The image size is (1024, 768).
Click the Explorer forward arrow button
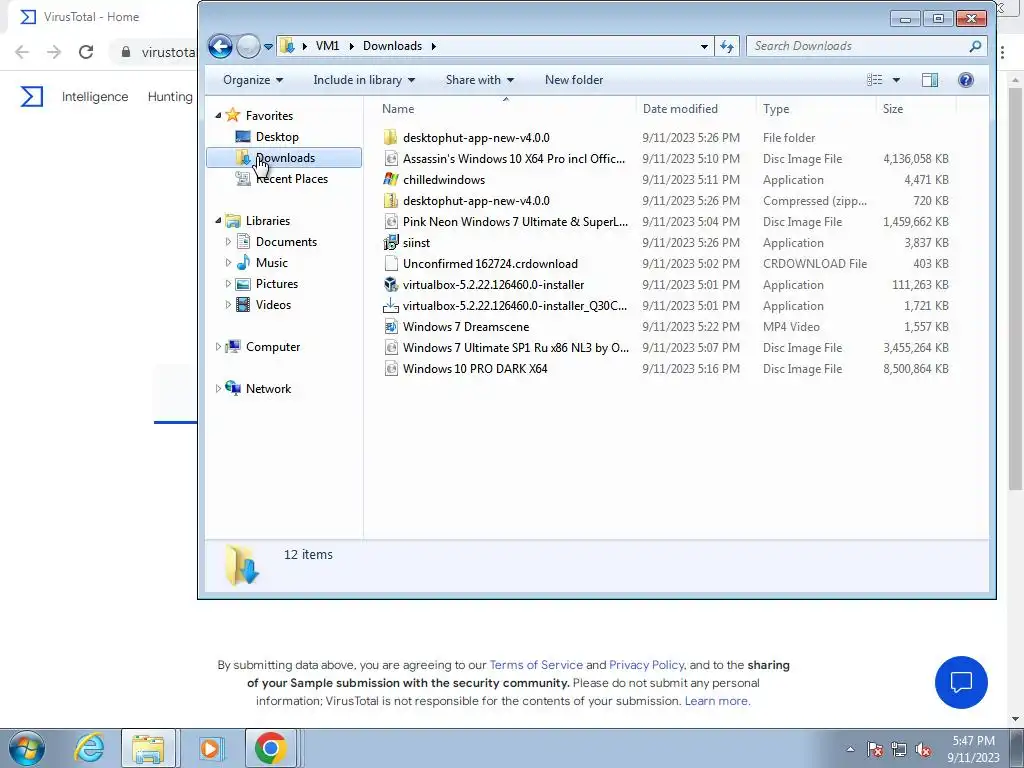(248, 46)
